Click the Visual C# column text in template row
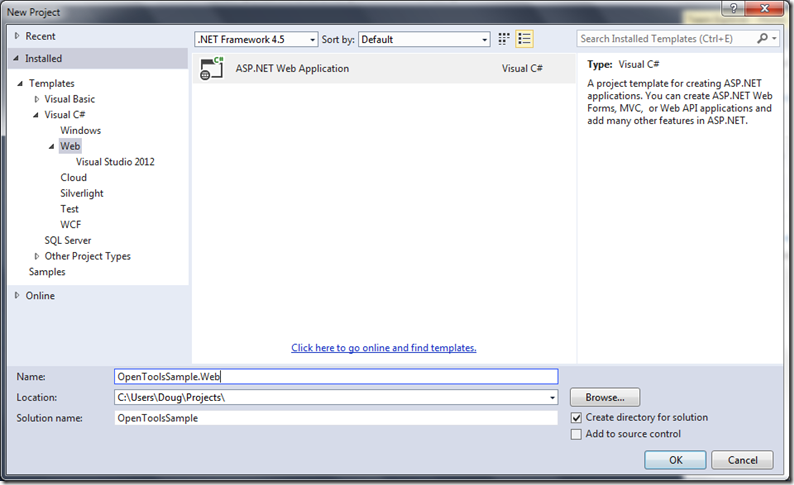 click(522, 68)
